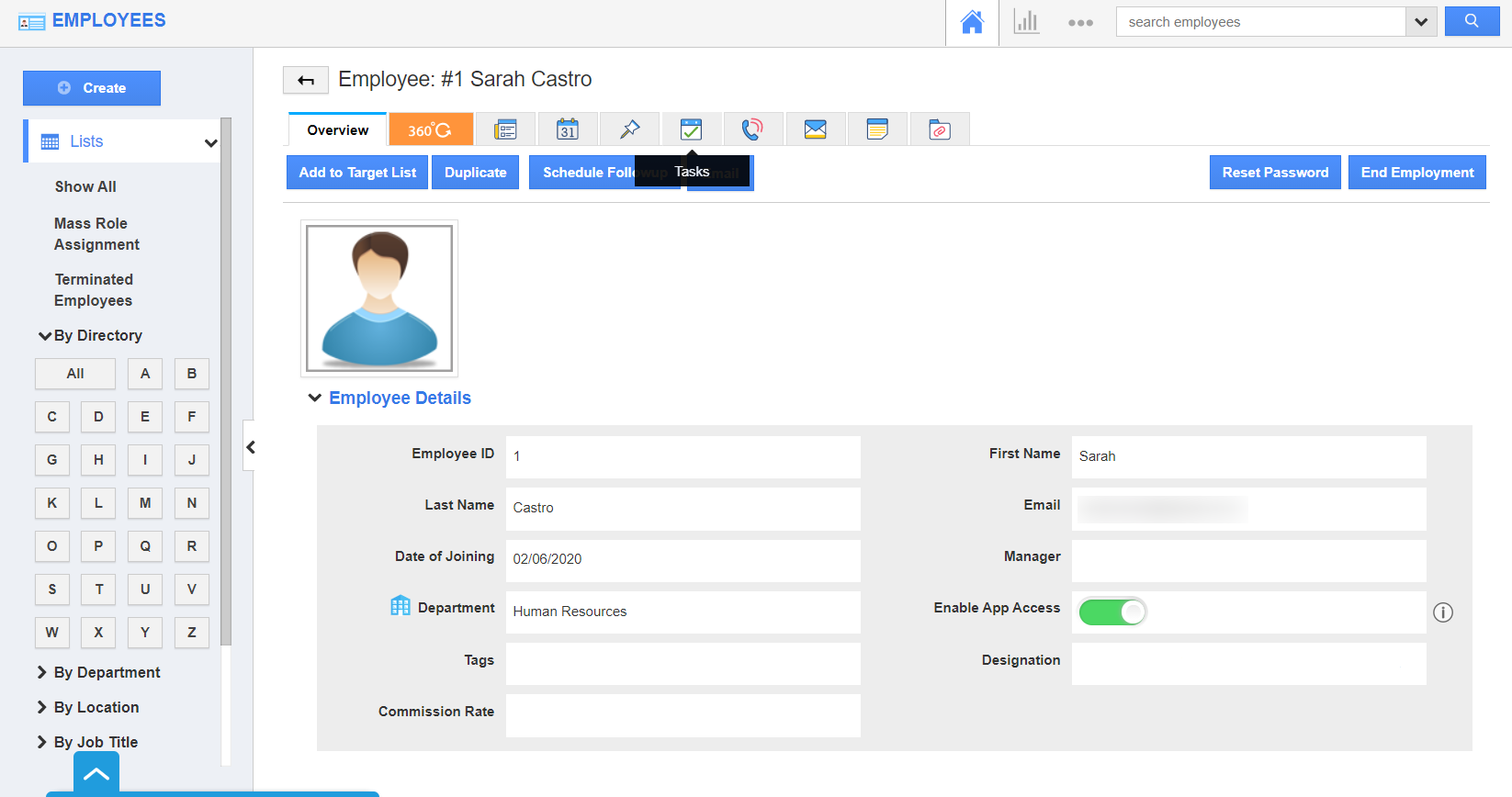The image size is (1512, 797).
Task: Expand the Lists dropdown chevron
Action: [211, 142]
